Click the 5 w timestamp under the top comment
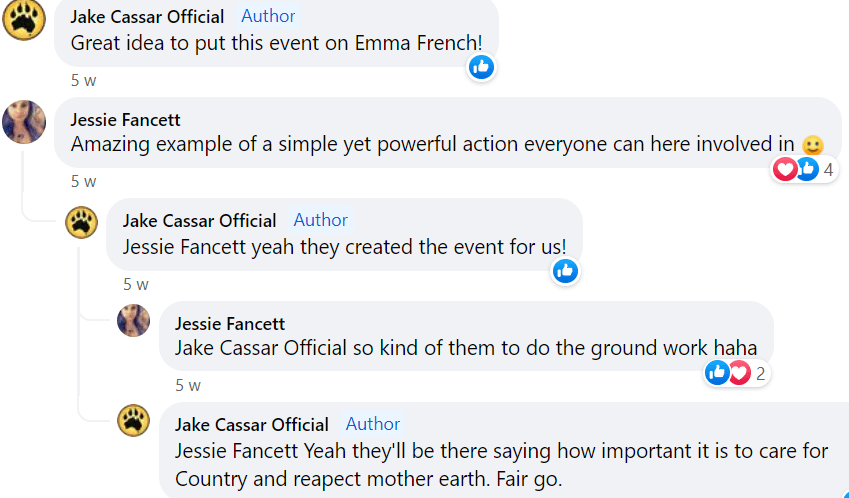The image size is (849, 498). pyautogui.click(x=83, y=80)
